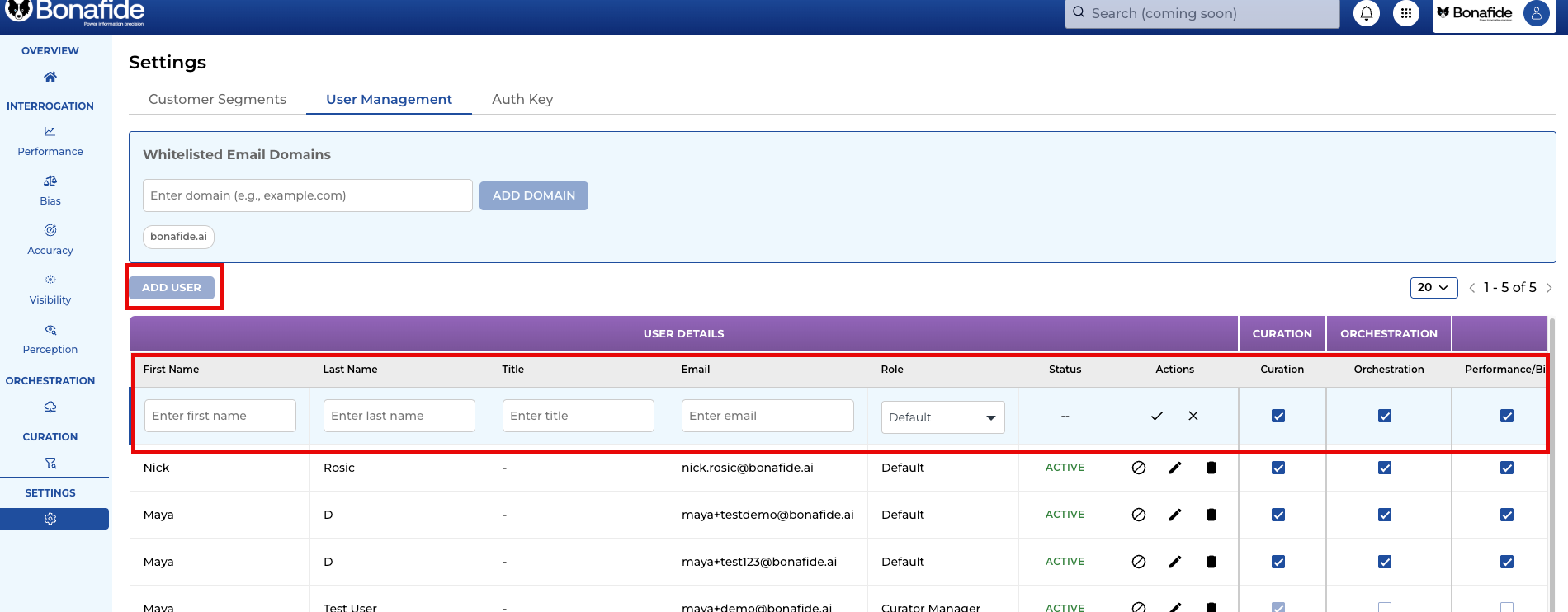
Task: Open the Accuracy target icon
Action: (x=50, y=231)
